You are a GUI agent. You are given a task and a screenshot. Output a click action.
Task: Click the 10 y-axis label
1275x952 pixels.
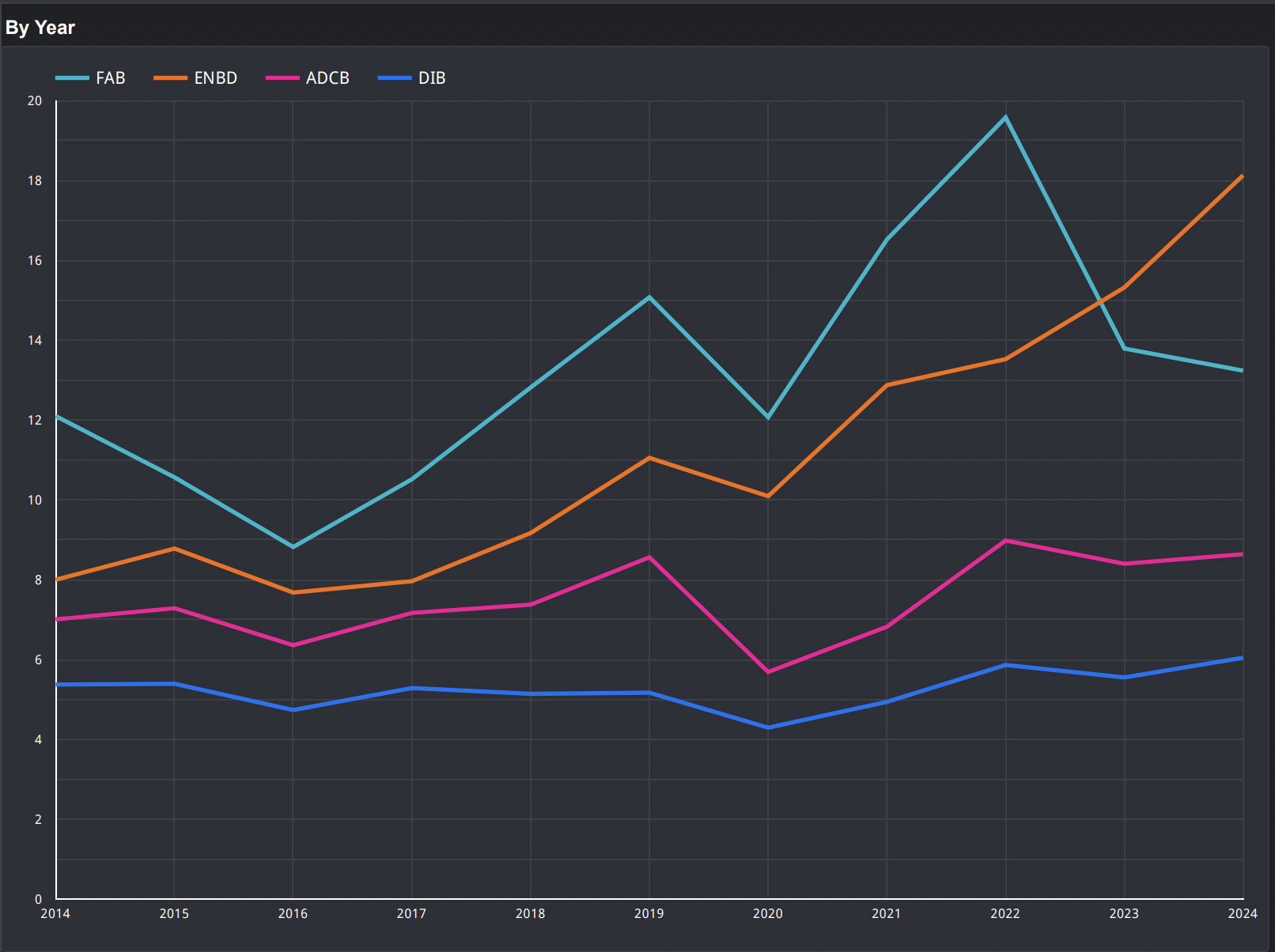tap(35, 501)
